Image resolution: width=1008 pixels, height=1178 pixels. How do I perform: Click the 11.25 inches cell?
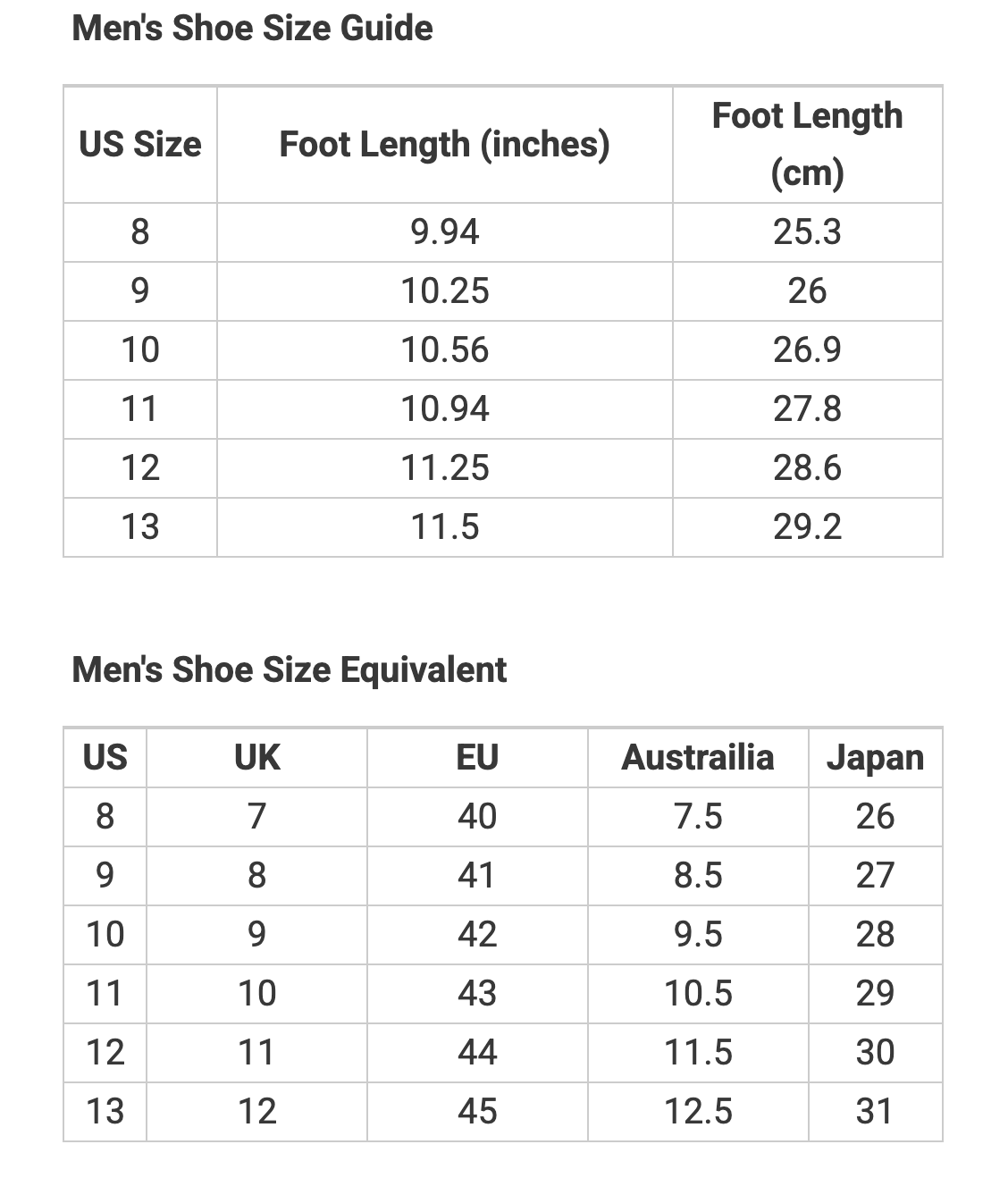444,468
